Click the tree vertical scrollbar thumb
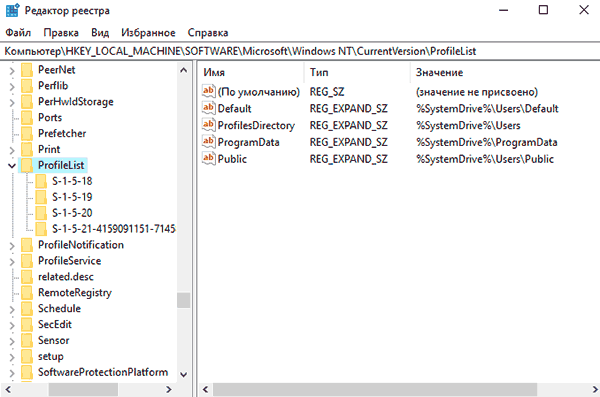Screen dimensions: 600x397 (184, 300)
